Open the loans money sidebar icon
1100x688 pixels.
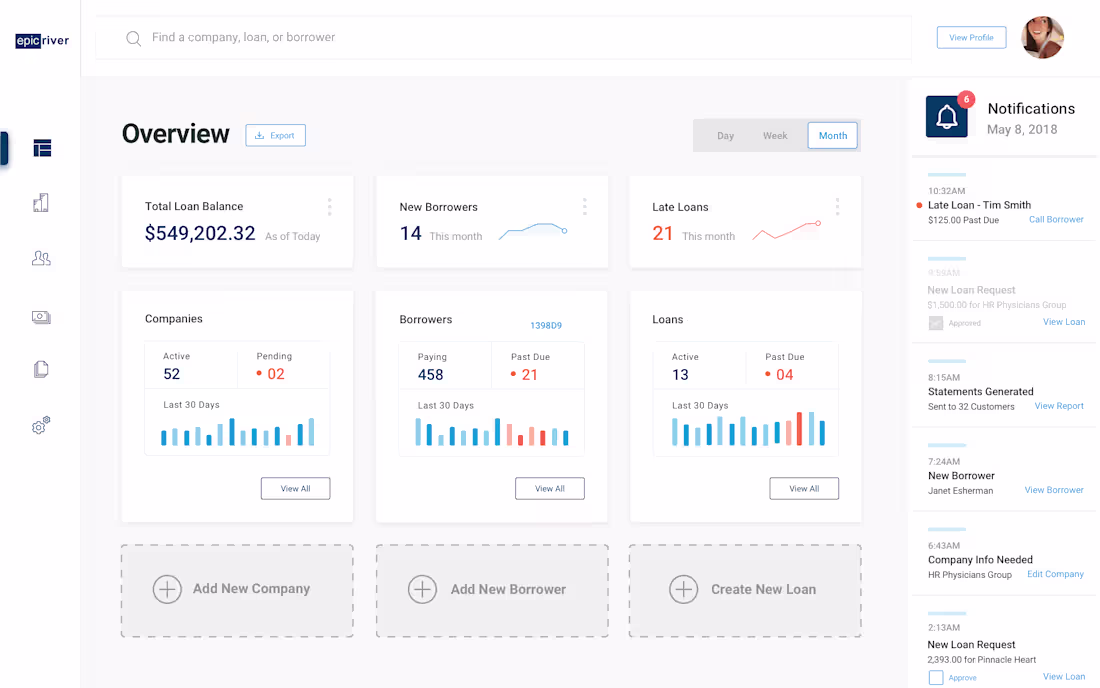[41, 317]
